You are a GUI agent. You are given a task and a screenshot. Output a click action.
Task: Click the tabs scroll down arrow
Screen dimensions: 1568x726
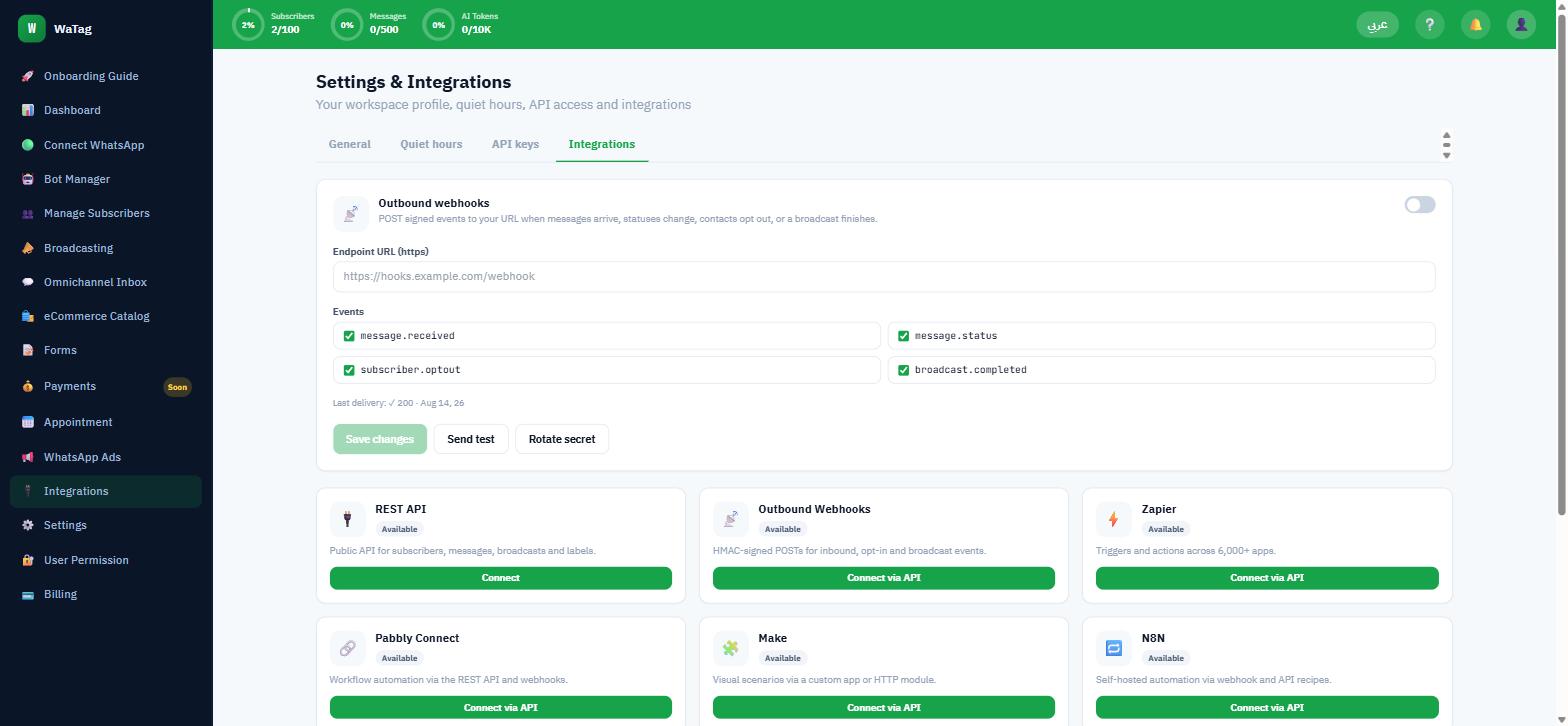click(1446, 156)
